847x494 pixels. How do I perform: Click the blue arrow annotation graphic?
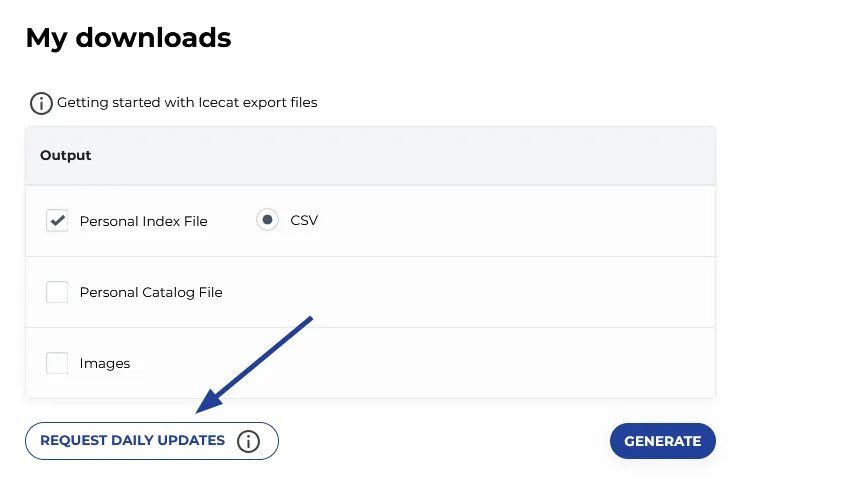[x=255, y=364]
